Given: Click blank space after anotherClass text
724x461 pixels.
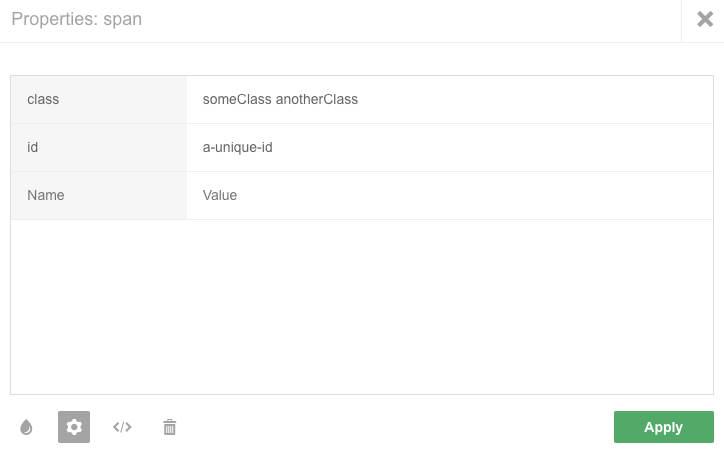Looking at the screenshot, I should 530,100.
